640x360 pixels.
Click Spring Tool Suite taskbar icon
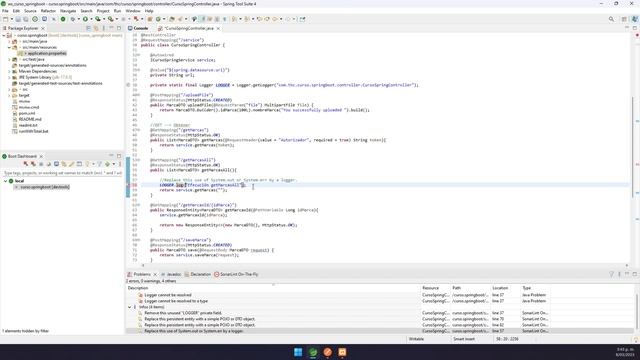tap(313, 352)
